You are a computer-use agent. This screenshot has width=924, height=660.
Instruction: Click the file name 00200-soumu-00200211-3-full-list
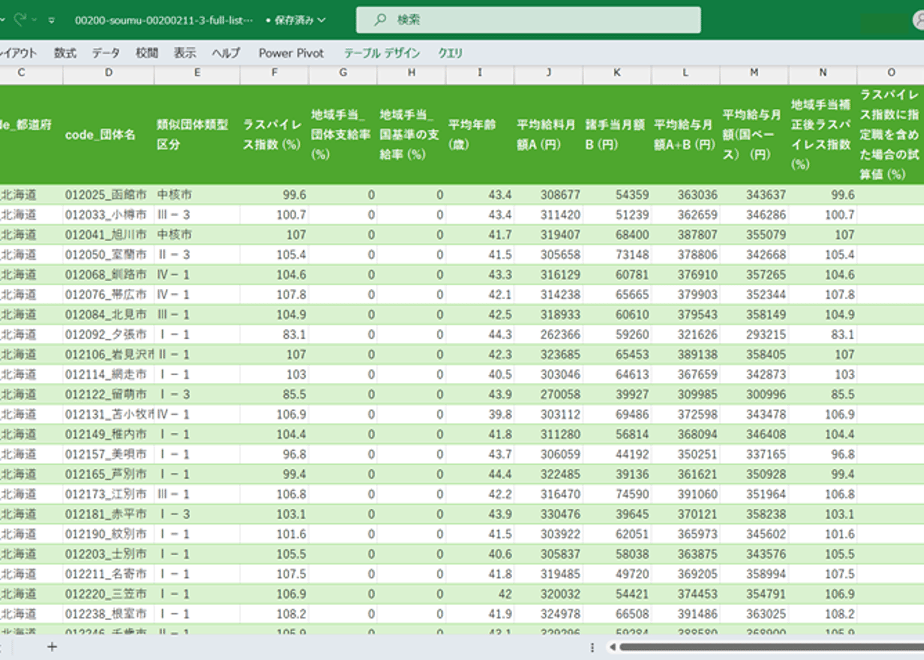pos(164,20)
